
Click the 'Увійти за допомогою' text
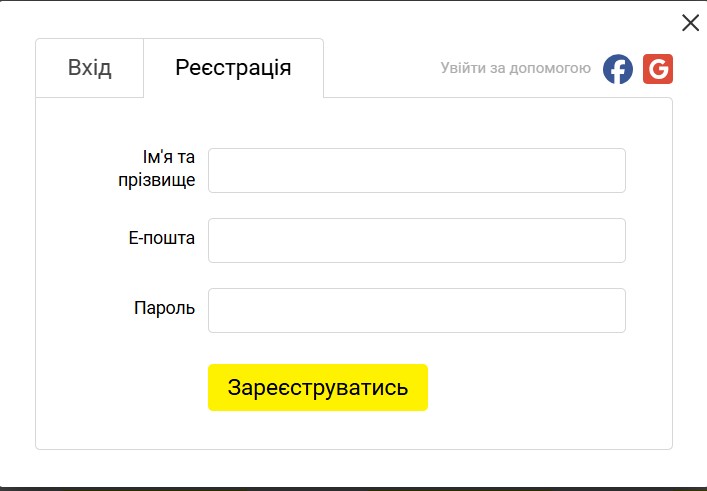pyautogui.click(x=515, y=68)
